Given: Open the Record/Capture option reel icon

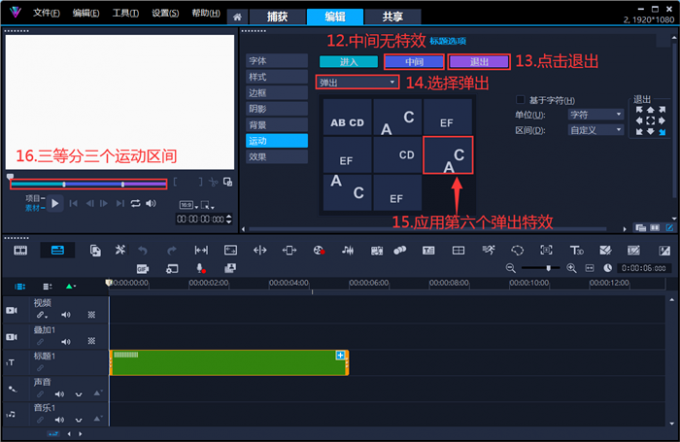Looking at the screenshot, I should tap(319, 250).
